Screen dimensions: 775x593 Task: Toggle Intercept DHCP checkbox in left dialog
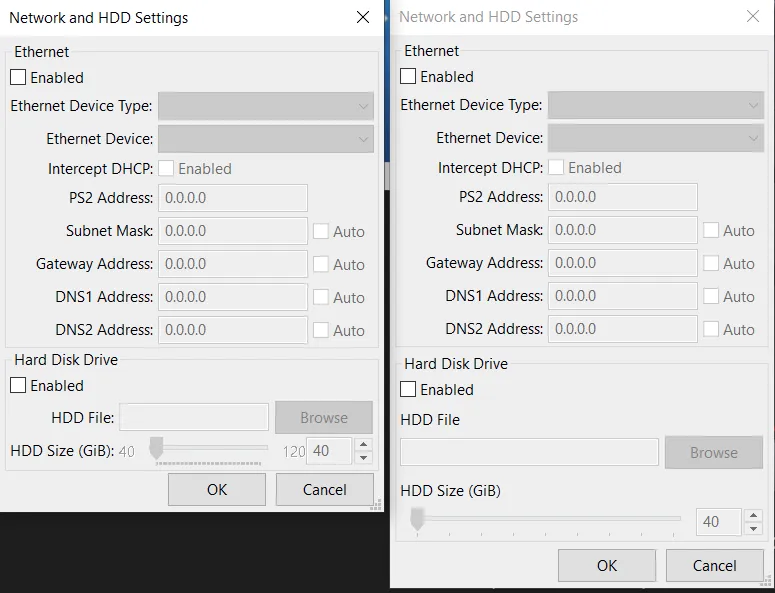pos(166,169)
